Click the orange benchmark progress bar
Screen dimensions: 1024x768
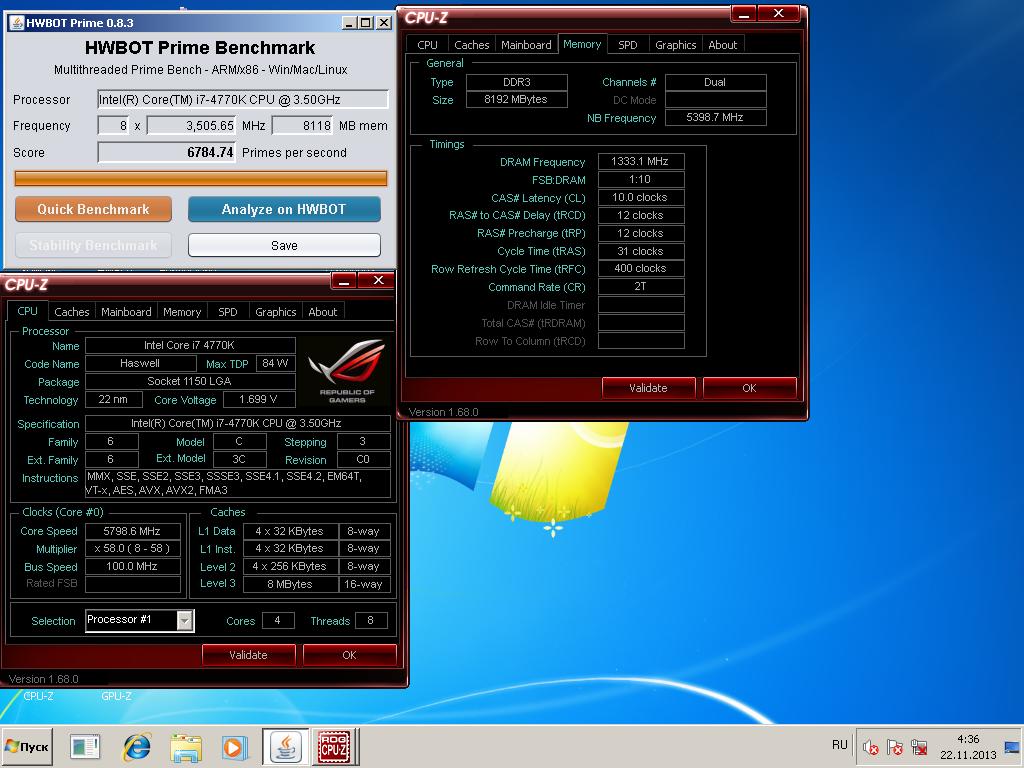[200, 178]
